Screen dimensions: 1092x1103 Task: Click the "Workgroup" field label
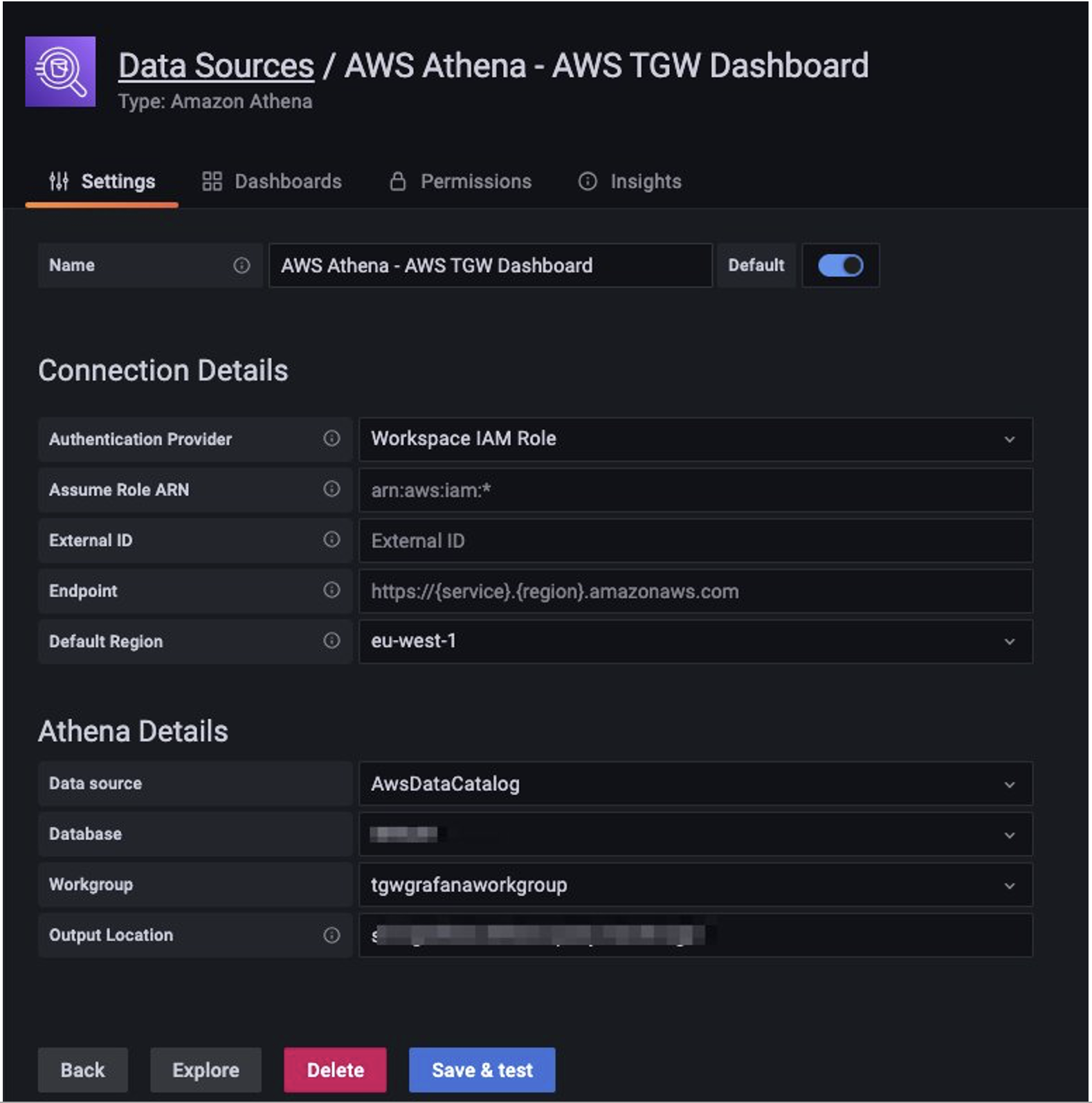pos(91,884)
